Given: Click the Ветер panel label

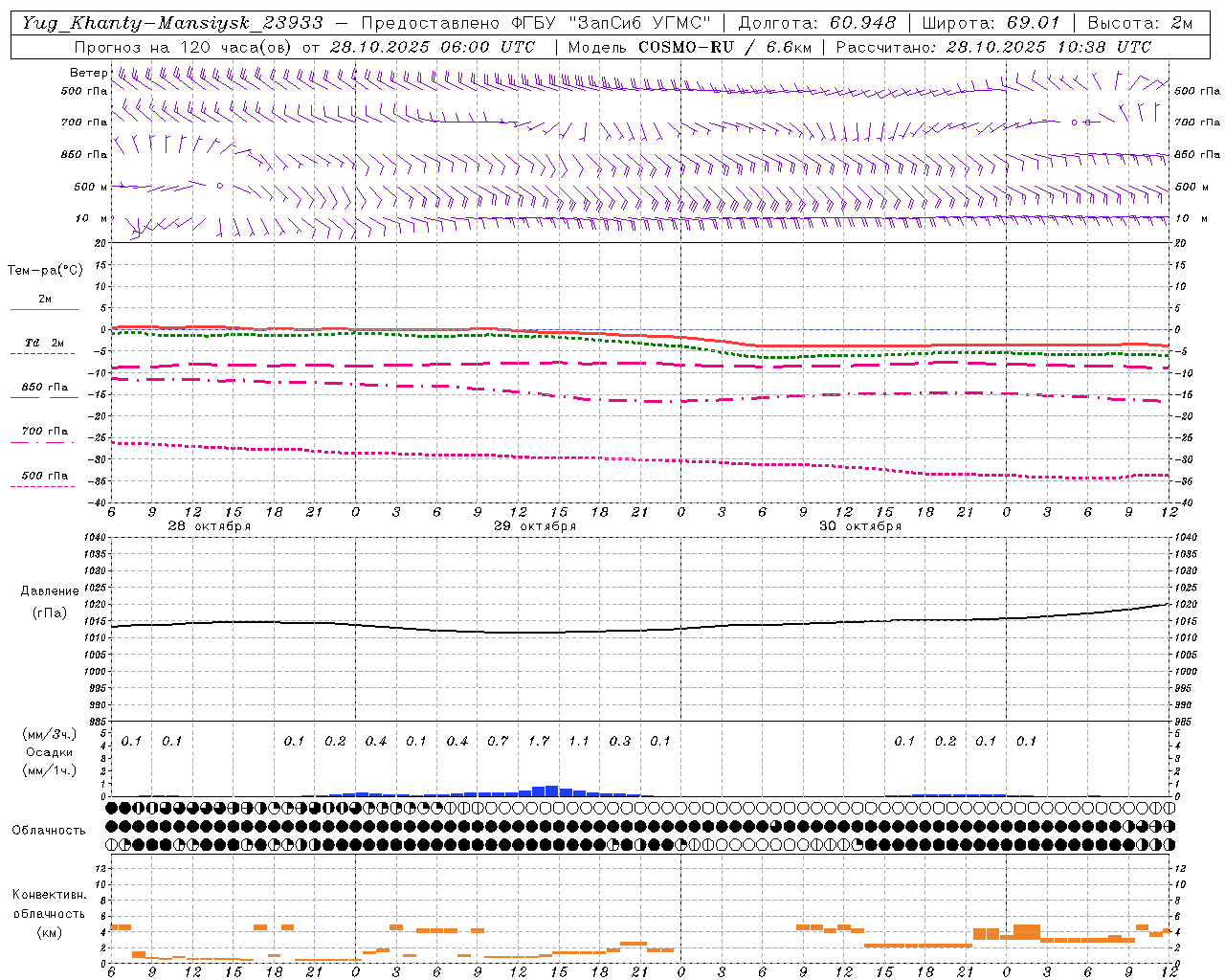Looking at the screenshot, I should pyautogui.click(x=89, y=73).
